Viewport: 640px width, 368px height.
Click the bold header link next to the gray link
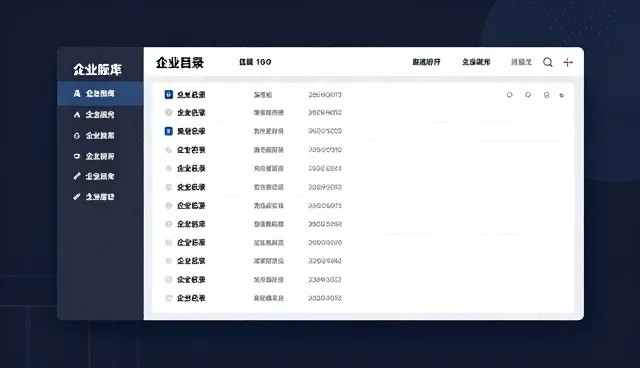pyautogui.click(x=476, y=62)
